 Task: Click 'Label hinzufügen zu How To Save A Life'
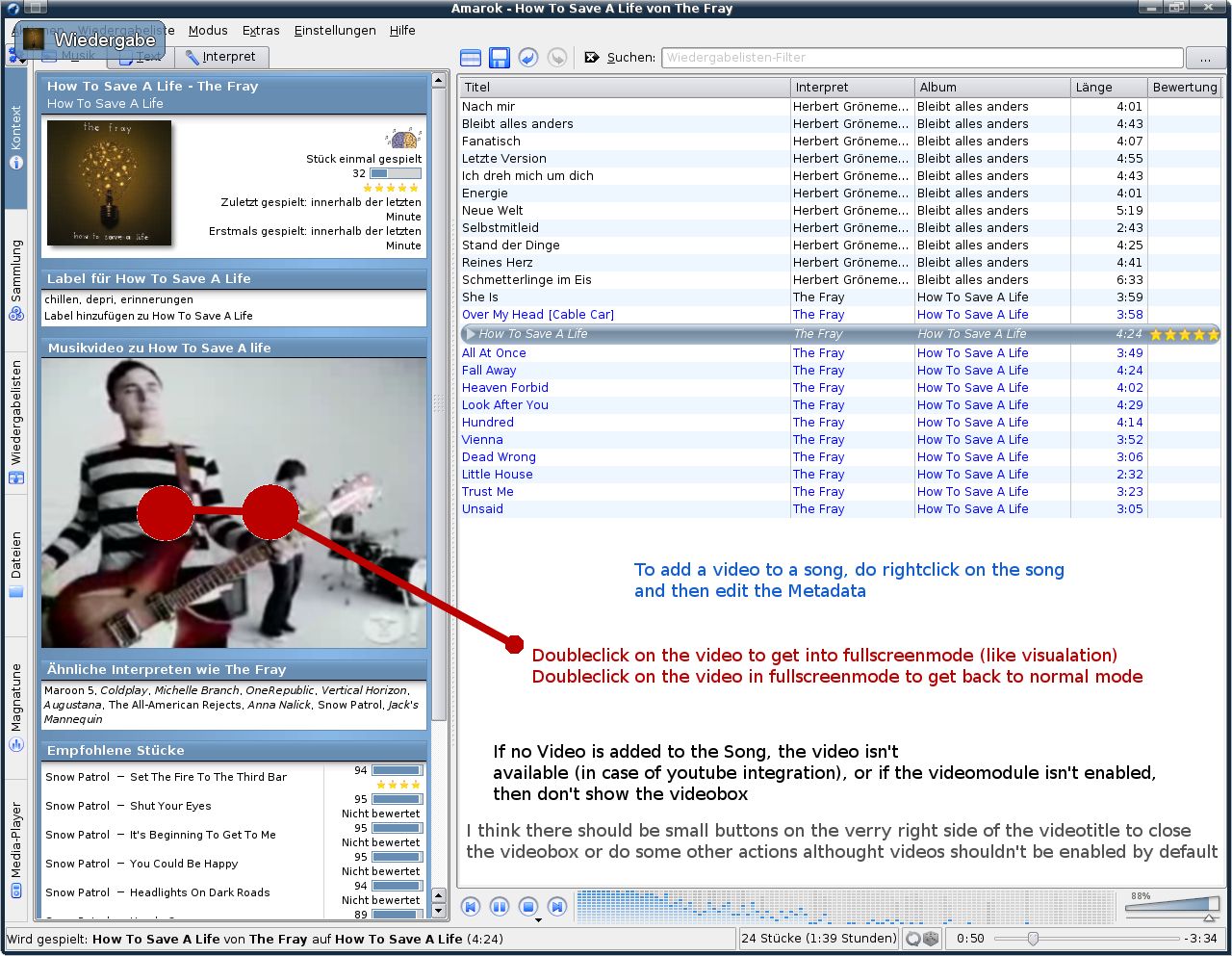coord(148,316)
